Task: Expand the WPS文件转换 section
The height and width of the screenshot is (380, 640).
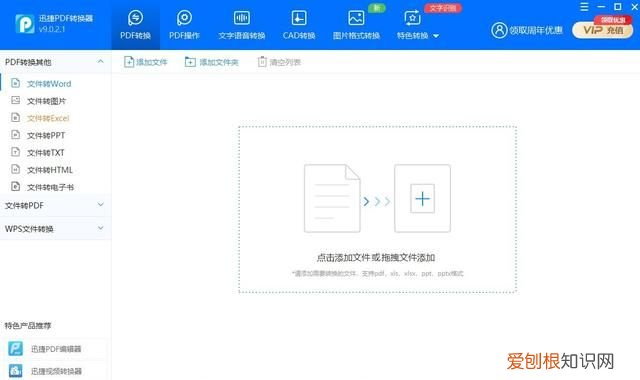Action: click(x=55, y=229)
